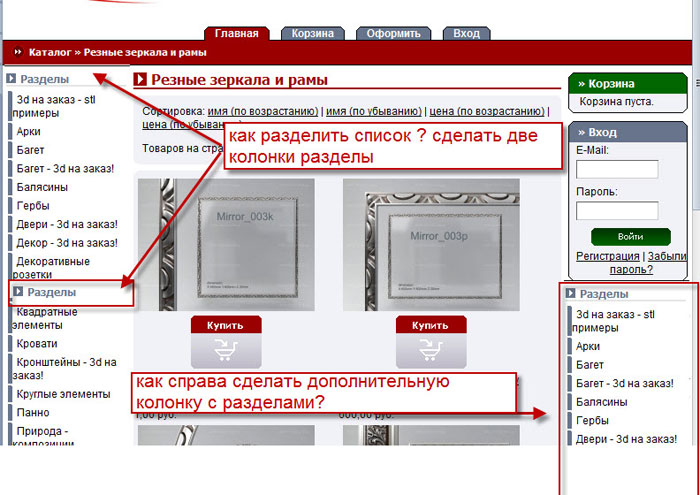Screen dimensions: 700x495
Task: Click Купить under Mirror_003k
Action: pyautogui.click(x=226, y=341)
